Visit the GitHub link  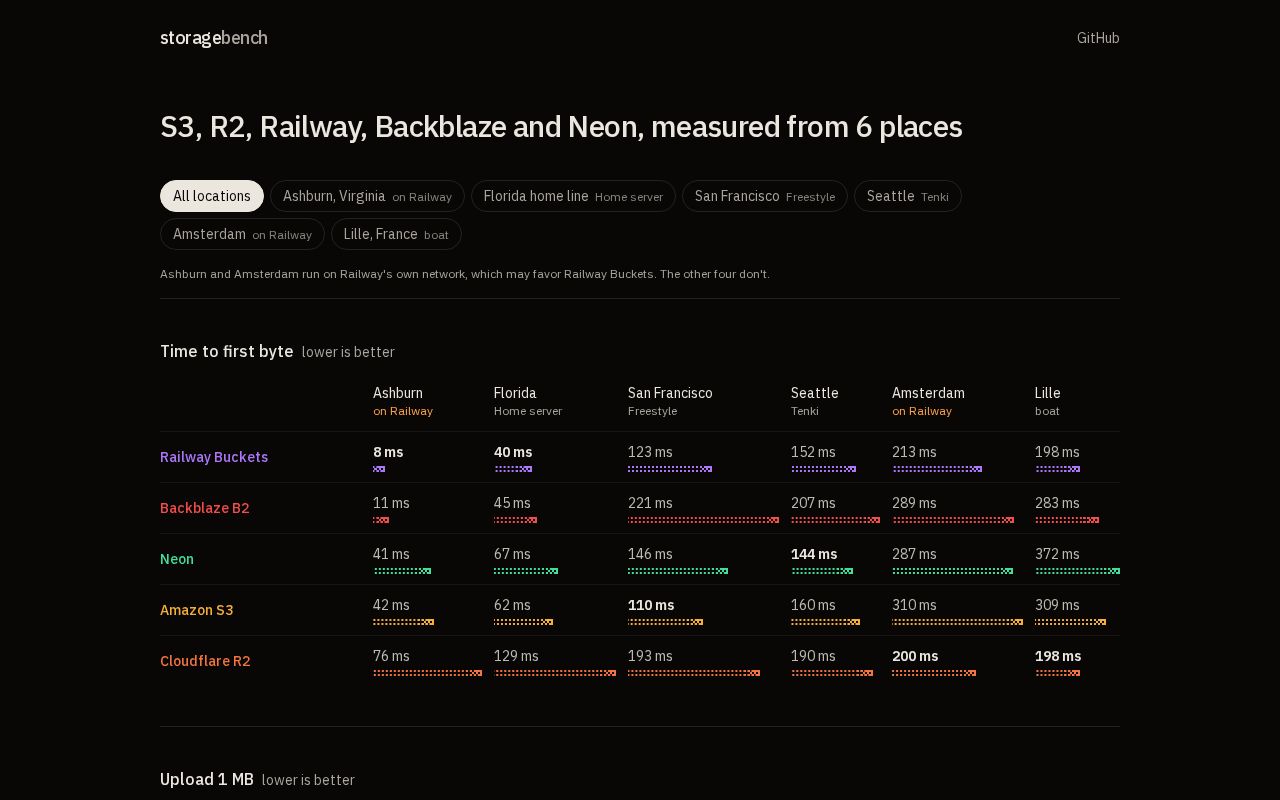point(1098,38)
